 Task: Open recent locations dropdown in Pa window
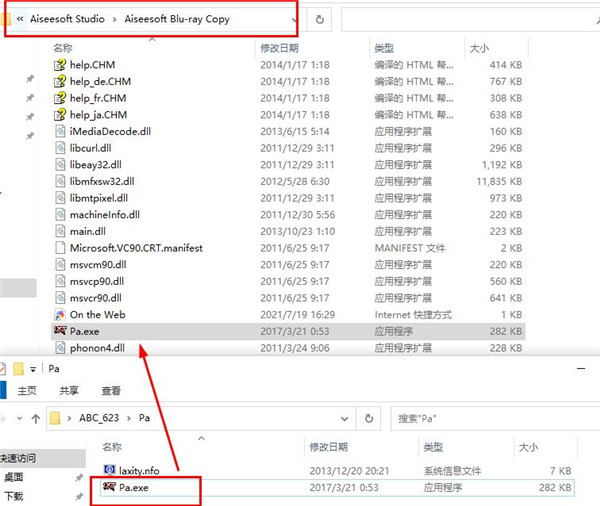click(x=19, y=419)
